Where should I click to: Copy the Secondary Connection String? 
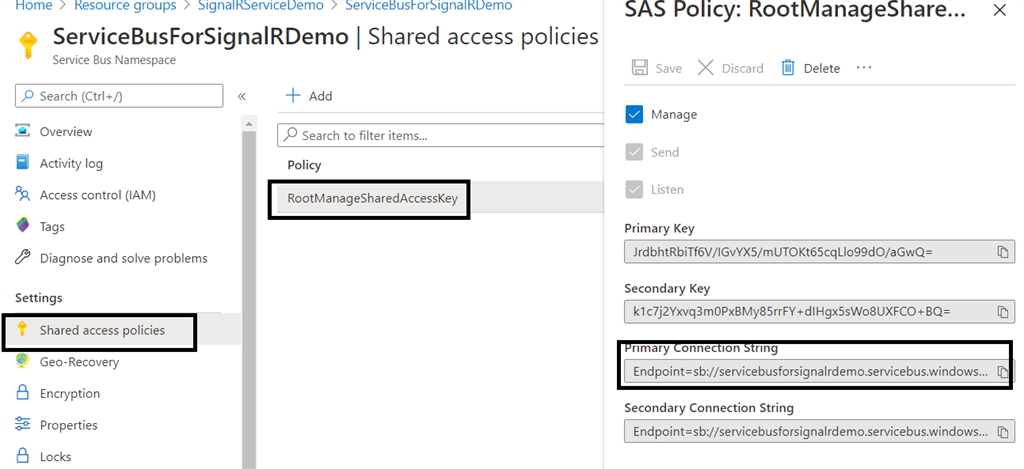[x=1002, y=432]
